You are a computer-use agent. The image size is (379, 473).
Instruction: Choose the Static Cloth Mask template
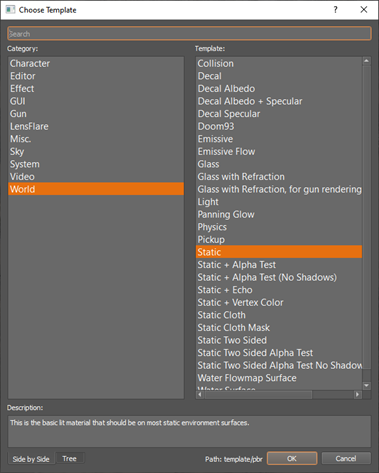click(279, 328)
